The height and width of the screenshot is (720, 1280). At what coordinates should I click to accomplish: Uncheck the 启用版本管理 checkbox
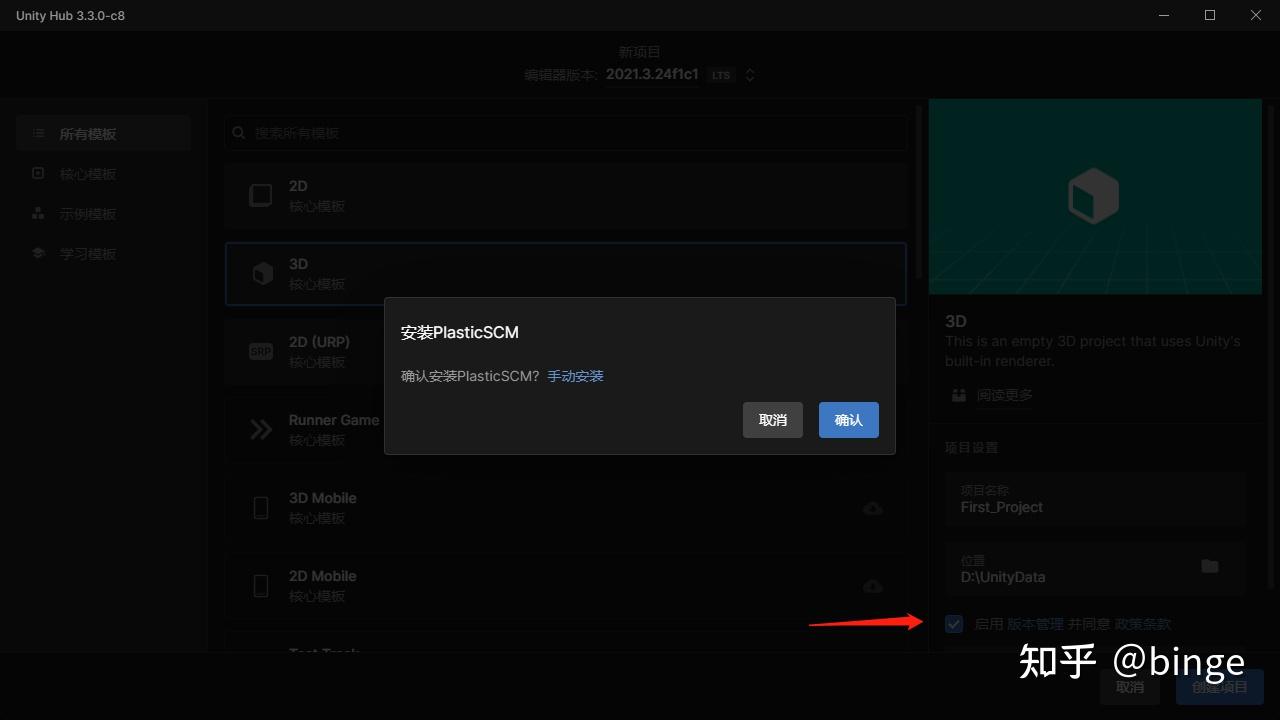953,623
